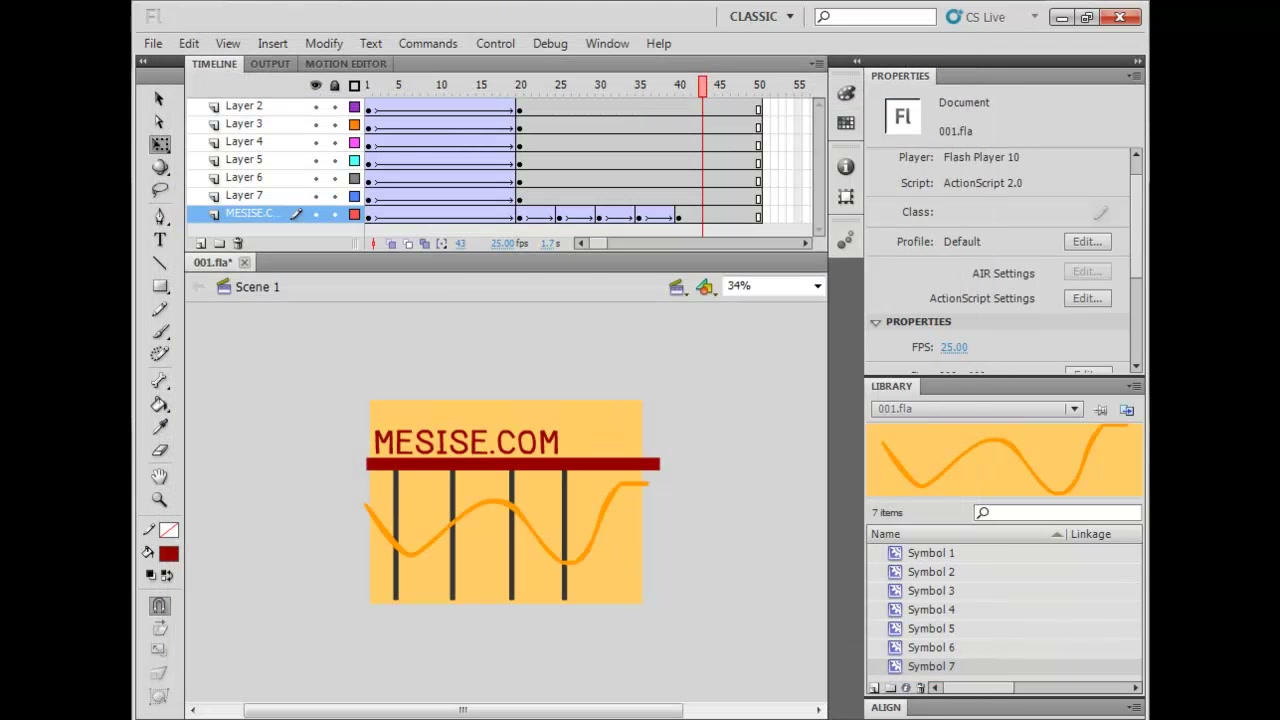Screen dimensions: 1280x720
Task: Toggle outline color box of Layer 5
Action: (x=354, y=161)
